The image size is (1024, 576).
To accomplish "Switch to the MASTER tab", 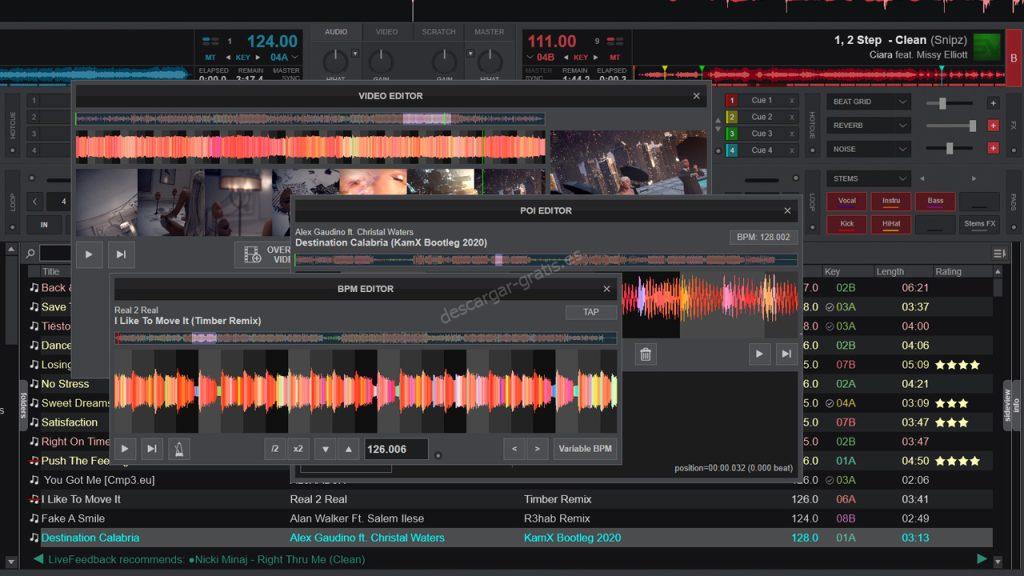I will click(489, 32).
